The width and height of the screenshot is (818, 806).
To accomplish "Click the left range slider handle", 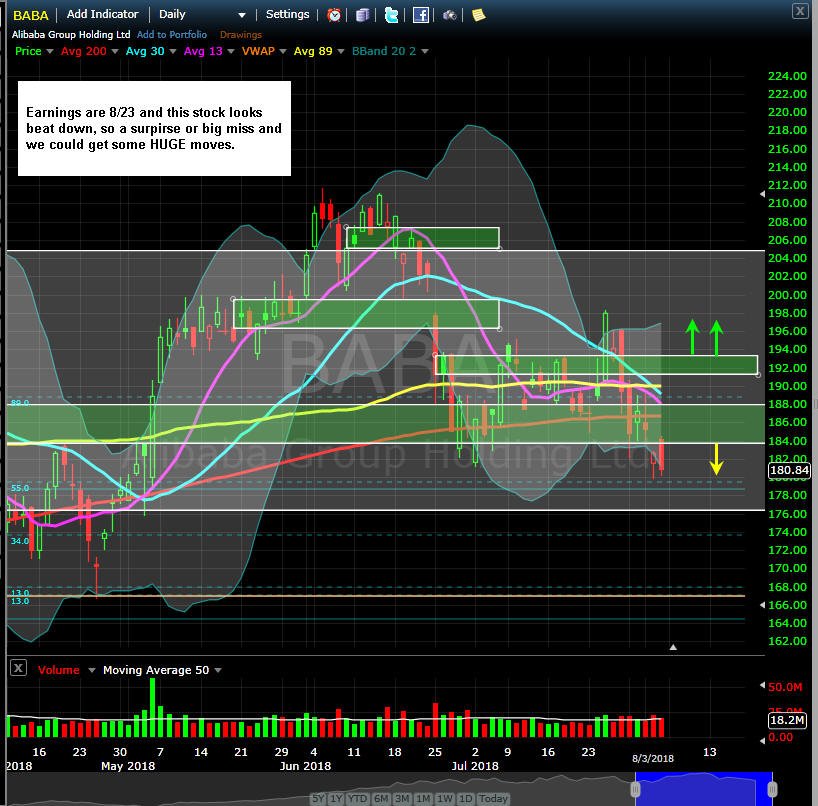I will click(635, 789).
